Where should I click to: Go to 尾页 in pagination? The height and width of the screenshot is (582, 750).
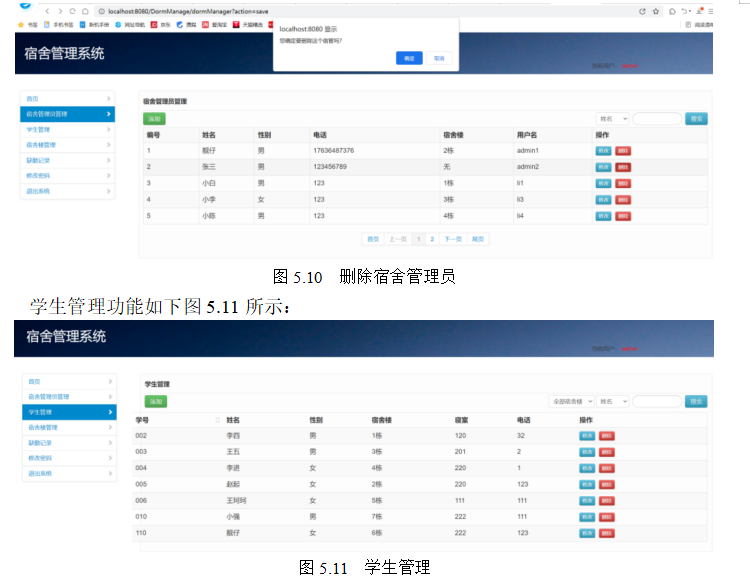(477, 239)
